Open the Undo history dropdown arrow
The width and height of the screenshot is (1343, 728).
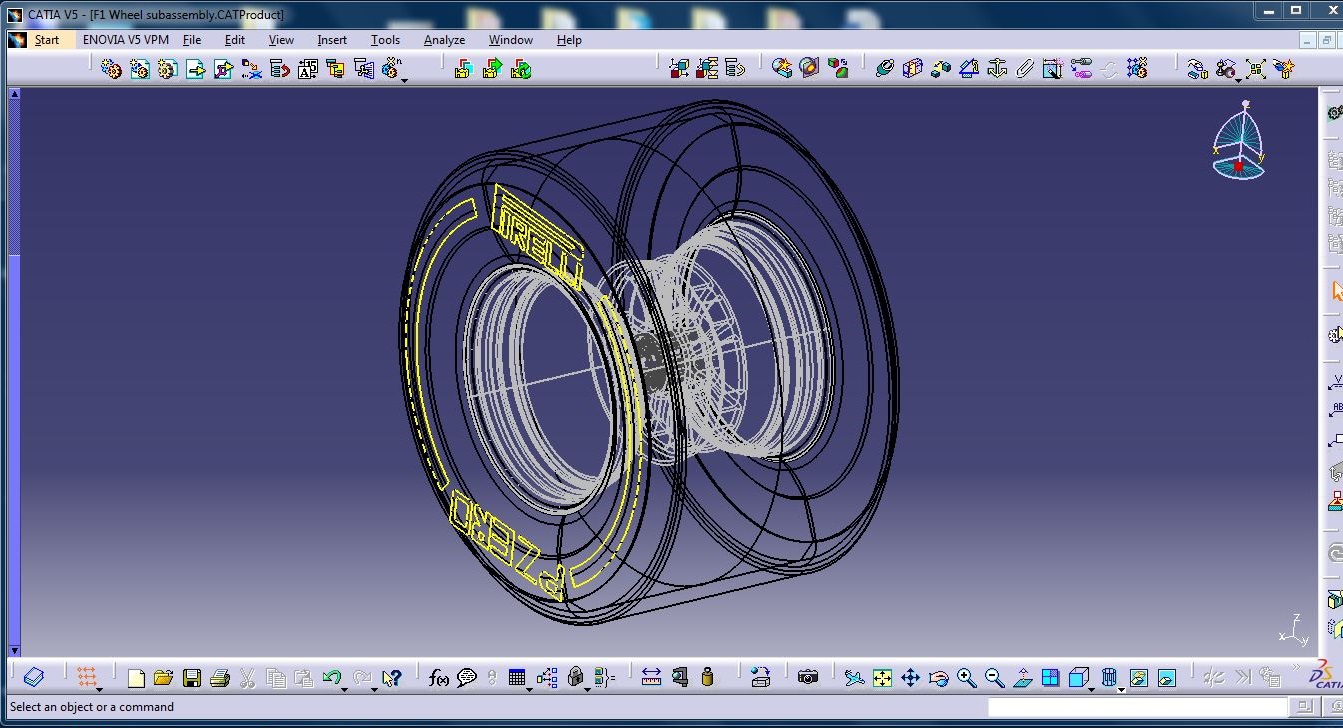point(345,689)
